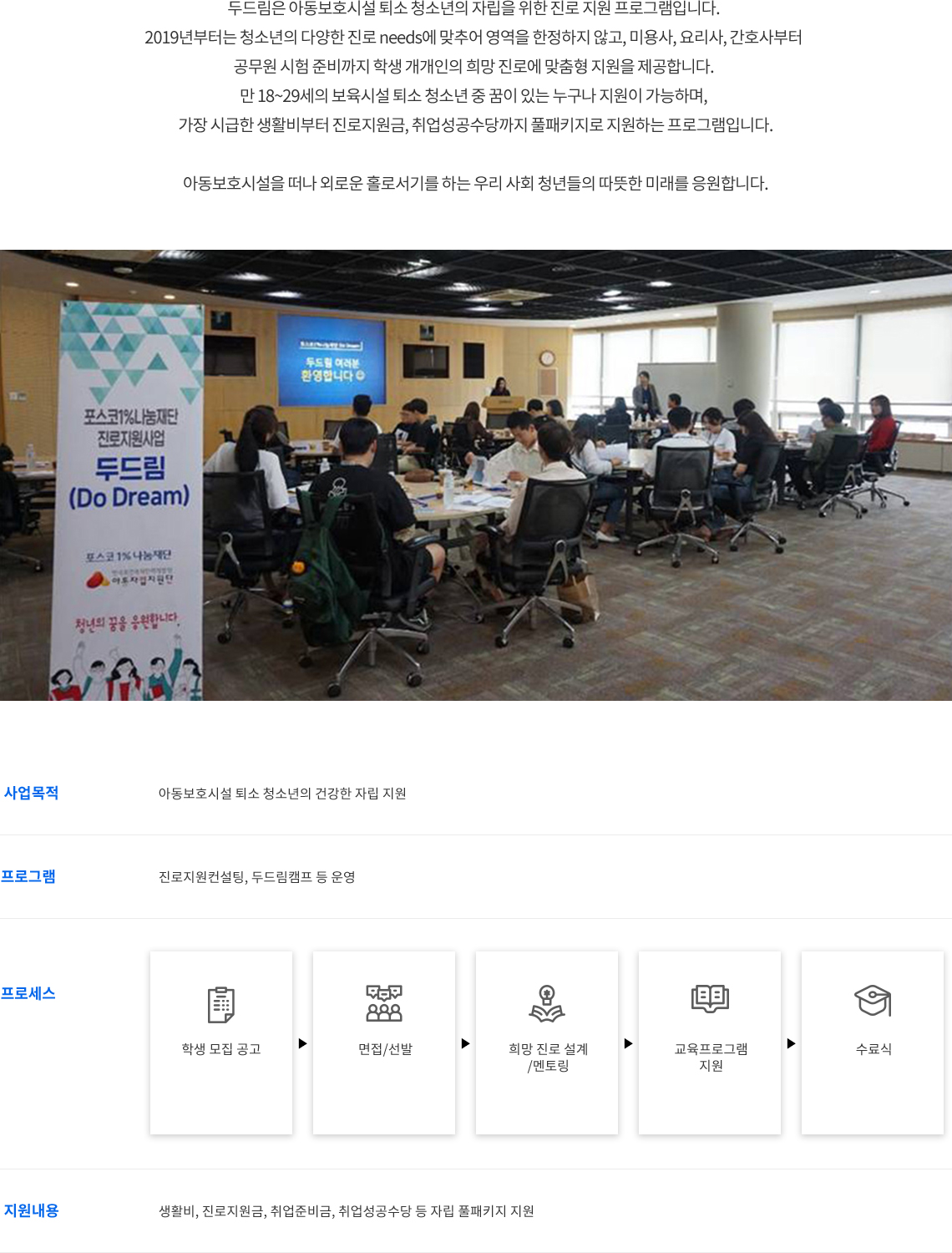Click the 교육프로그램 지원 label text
This screenshot has width=952, height=1253.
711,1058
